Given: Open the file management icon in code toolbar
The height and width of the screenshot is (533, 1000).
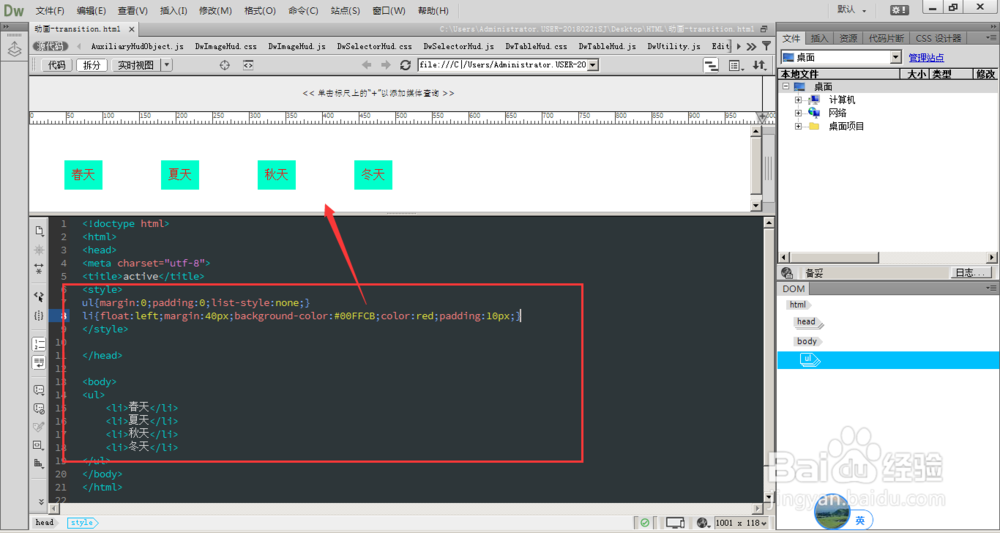Looking at the screenshot, I should click(x=39, y=231).
